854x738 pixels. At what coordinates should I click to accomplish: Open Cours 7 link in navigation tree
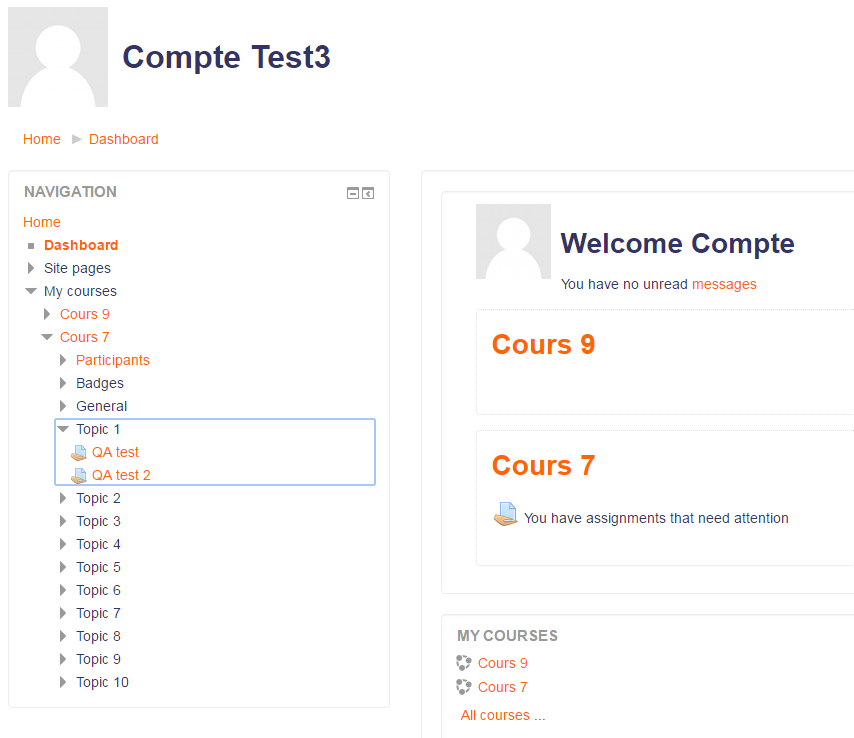[84, 337]
